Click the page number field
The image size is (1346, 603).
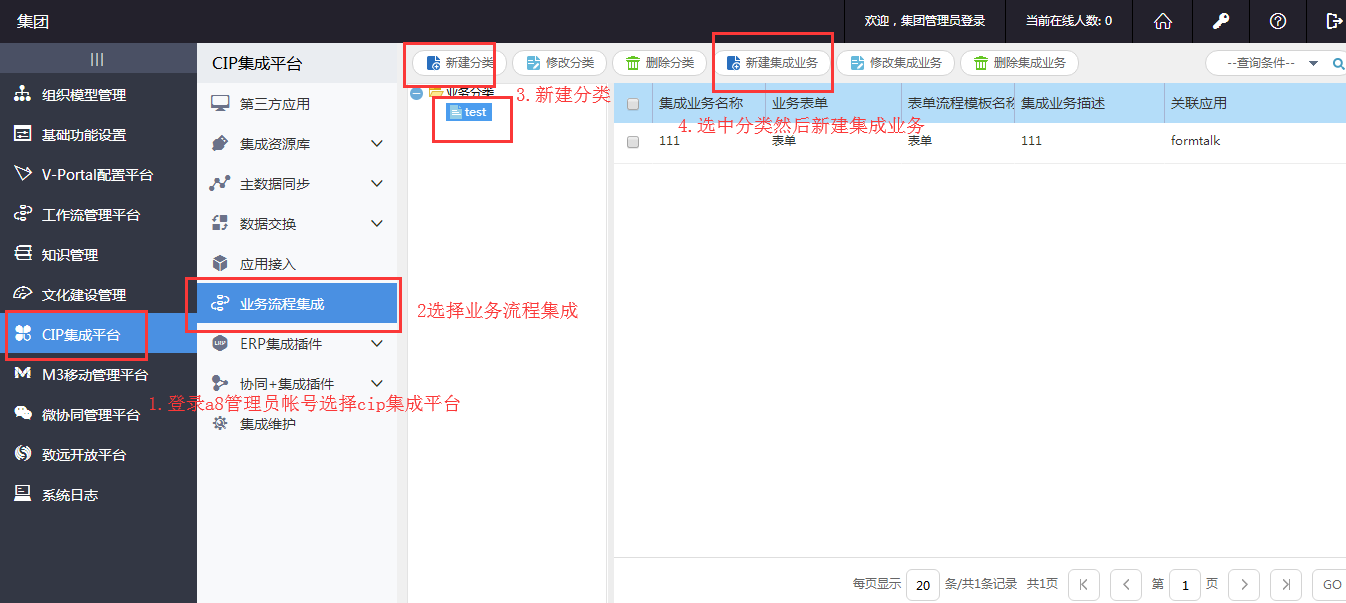coord(1185,584)
